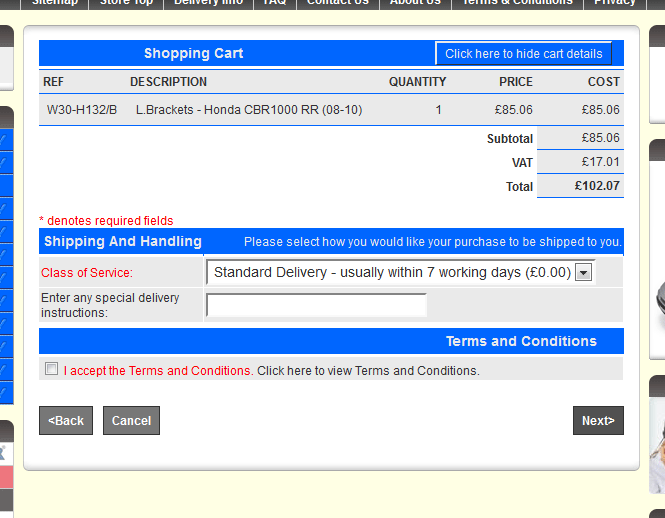The height and width of the screenshot is (518, 665).
Task: Open the Contact Us tab
Action: [x=337, y=3]
